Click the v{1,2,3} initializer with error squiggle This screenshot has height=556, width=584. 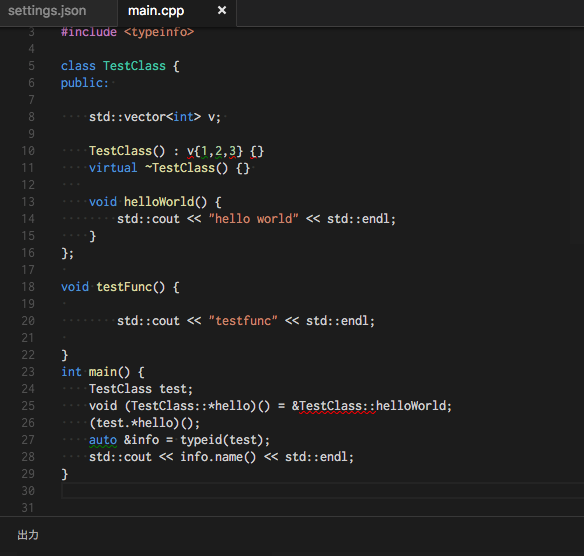215,151
